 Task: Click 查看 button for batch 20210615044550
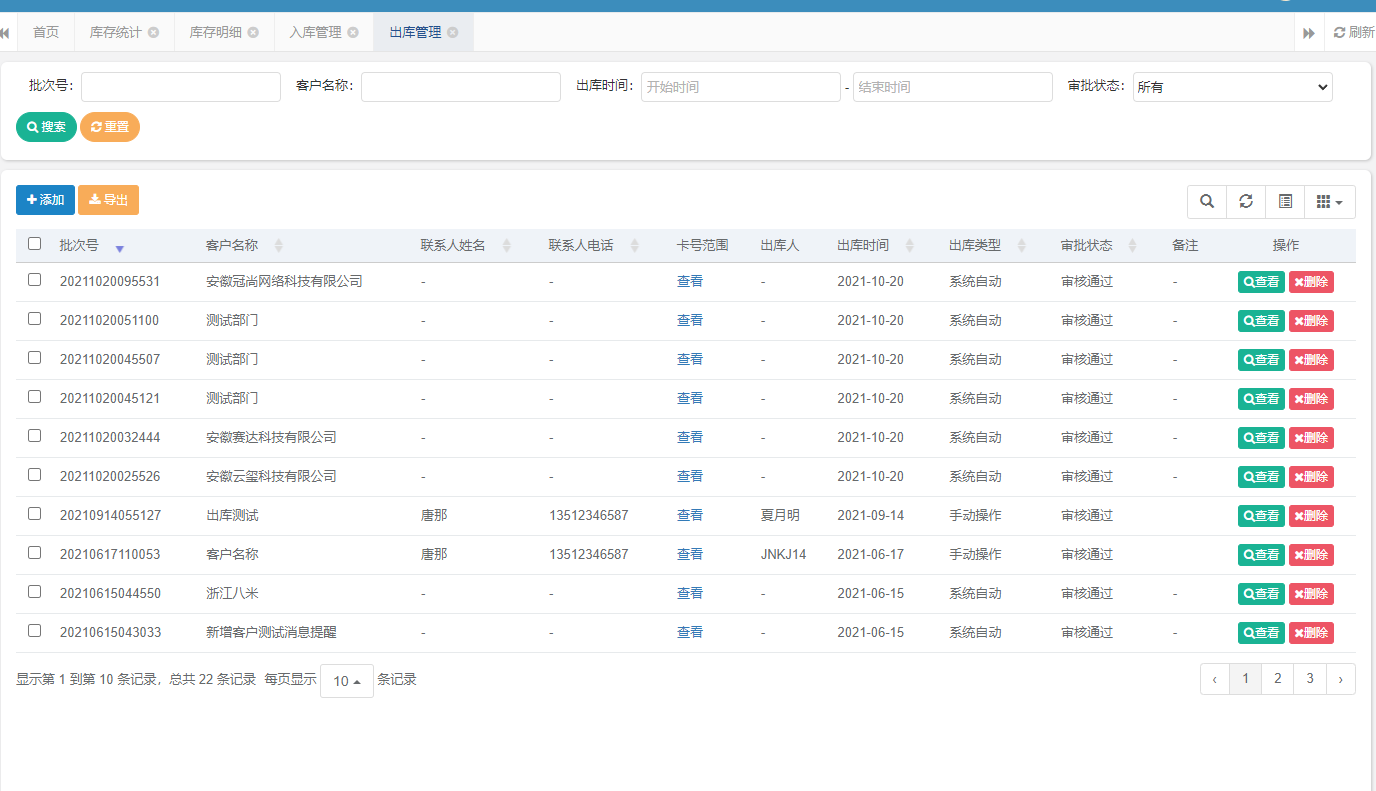[x=1261, y=594]
